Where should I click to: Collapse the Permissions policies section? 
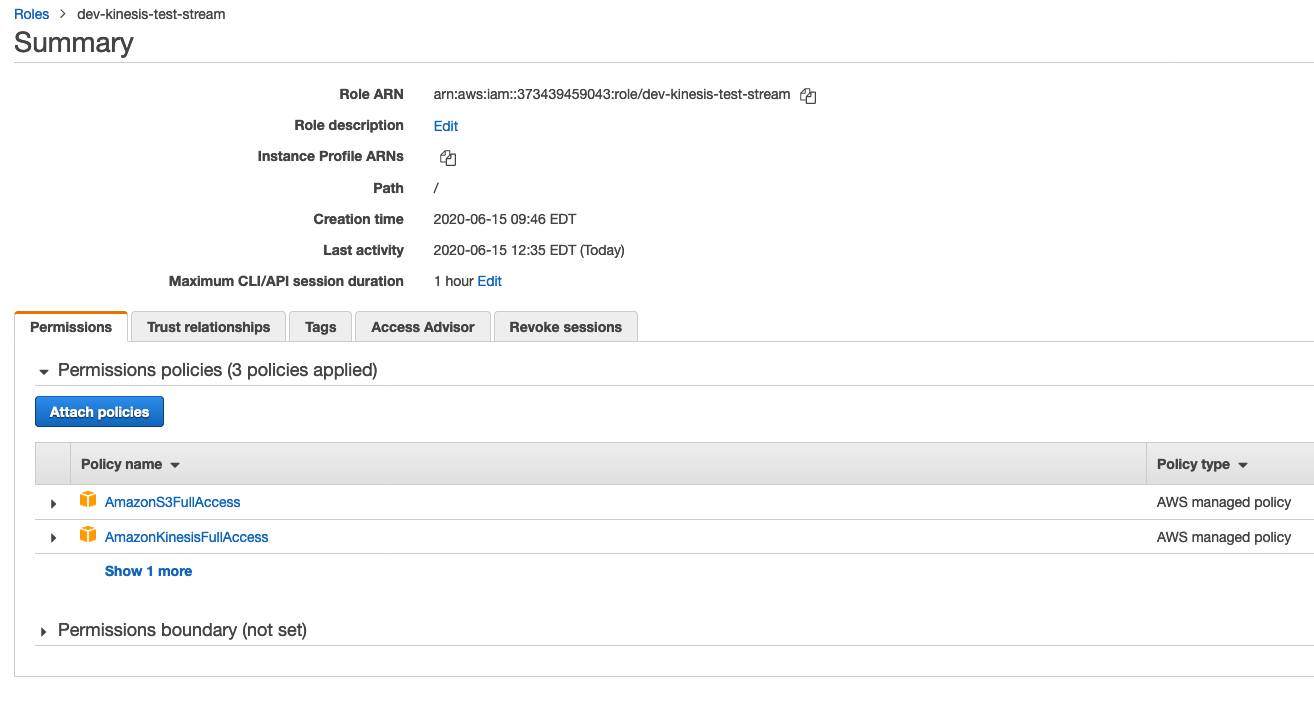[44, 370]
